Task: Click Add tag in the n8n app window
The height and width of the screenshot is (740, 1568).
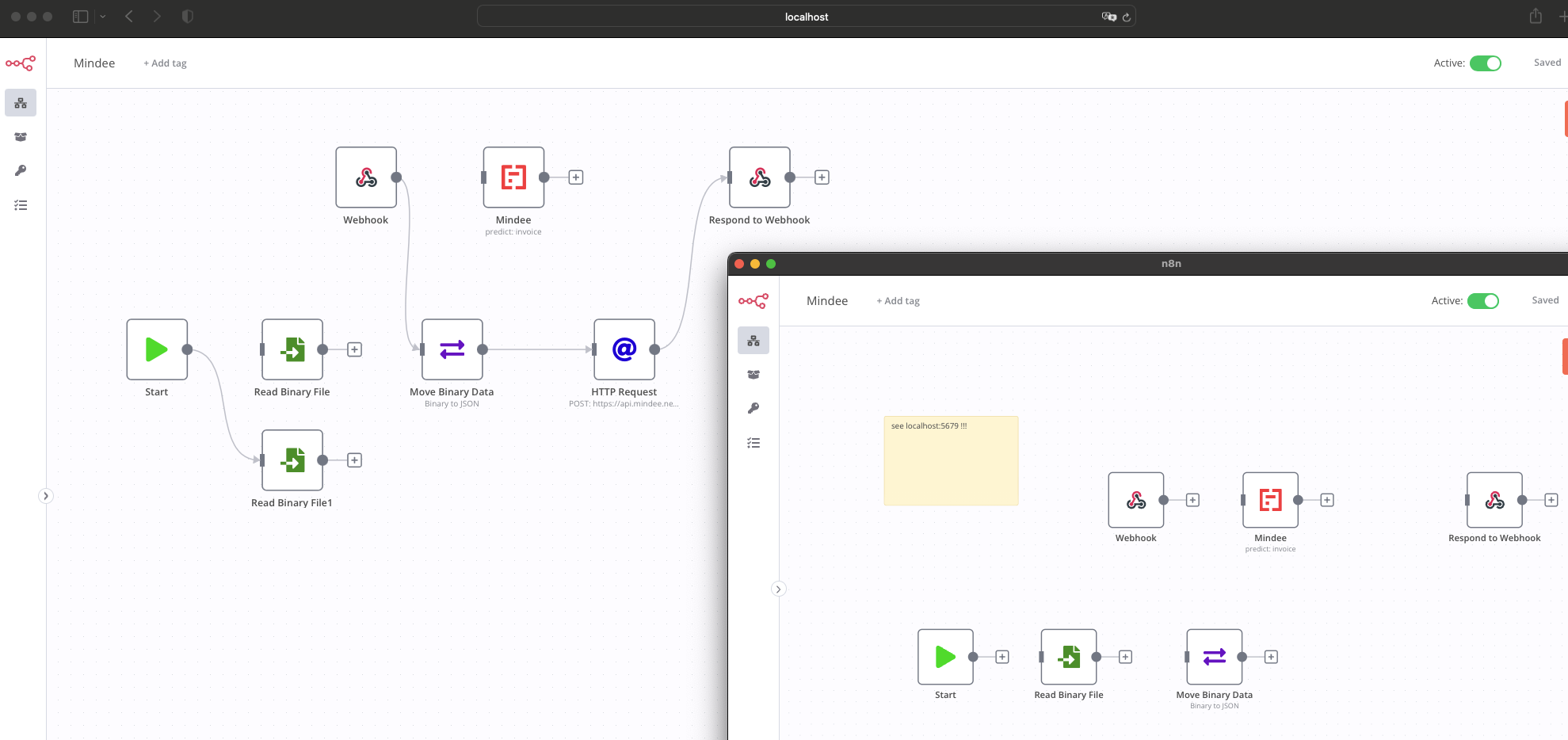Action: tap(898, 301)
